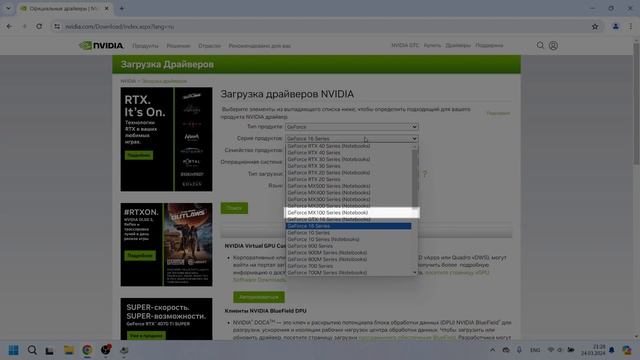Click the Подробнее button on the #RTXON Outlaws banner
Viewport: 640px width, 360px height.
(140, 256)
